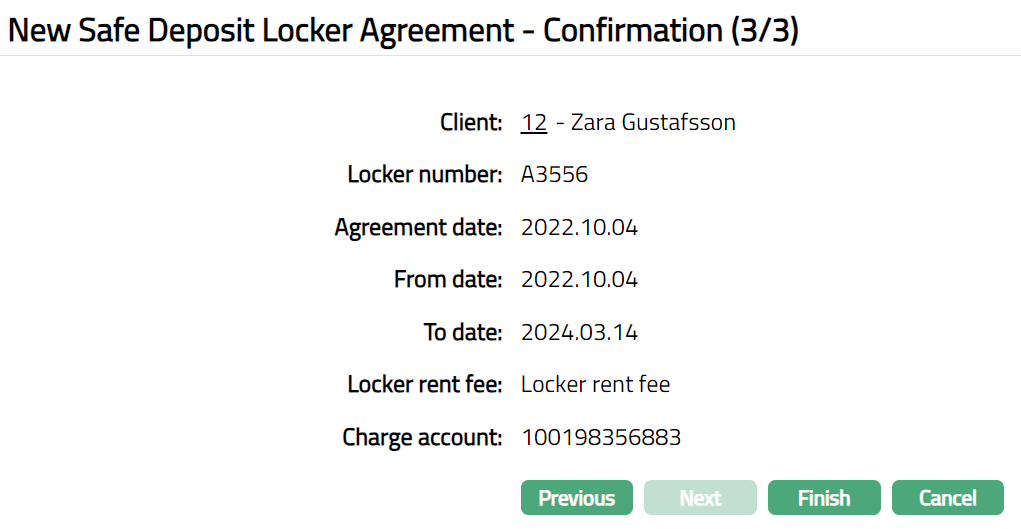This screenshot has height=529, width=1021.
Task: Click the To date value 2024.03.14
Action: [579, 332]
